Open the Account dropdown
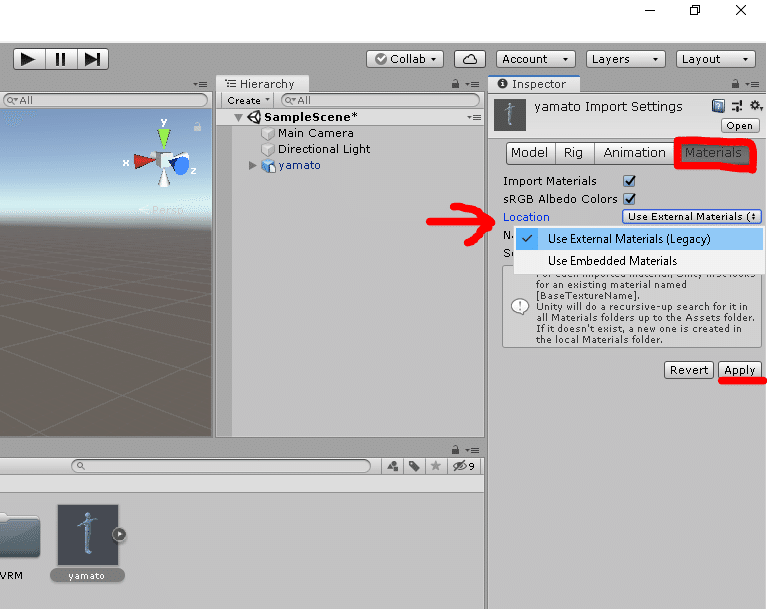Screen dimensions: 767x609 click(x=536, y=59)
